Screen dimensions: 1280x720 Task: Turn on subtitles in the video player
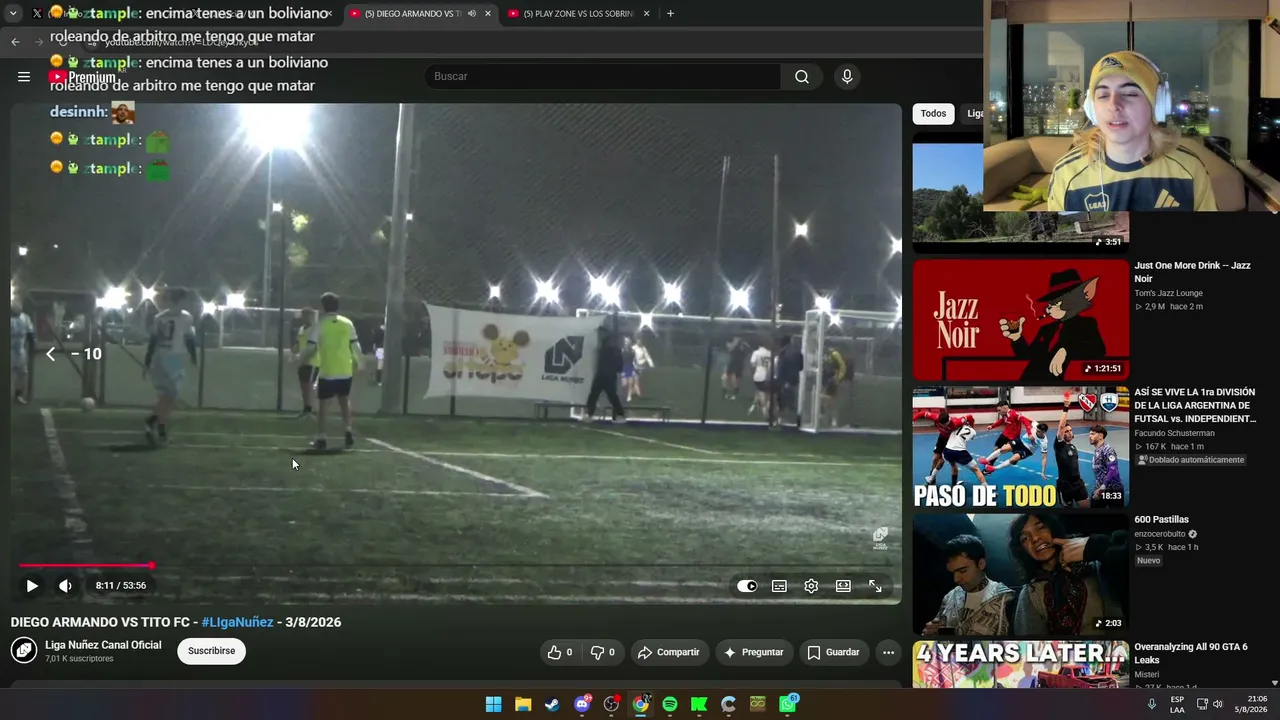click(779, 586)
